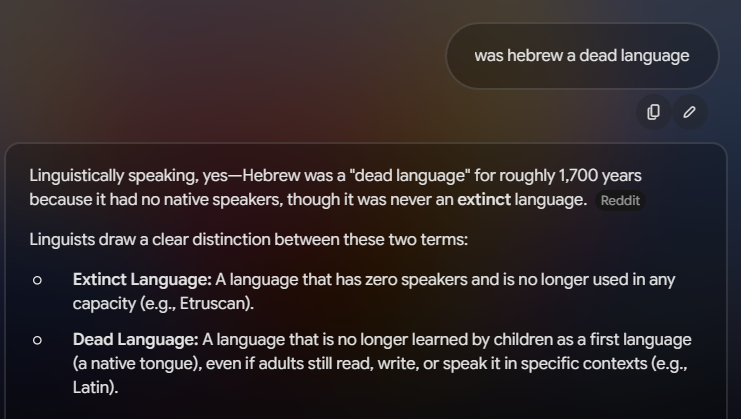Select the 'was hebrew a dead language' message bubble
This screenshot has height=419, width=741.
582,56
